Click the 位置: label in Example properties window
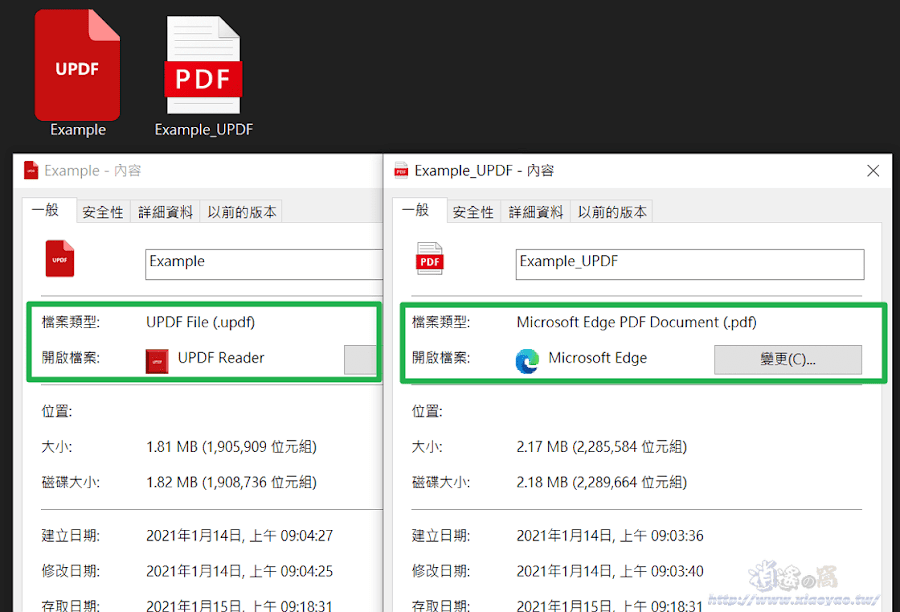This screenshot has width=900, height=612. click(x=57, y=411)
